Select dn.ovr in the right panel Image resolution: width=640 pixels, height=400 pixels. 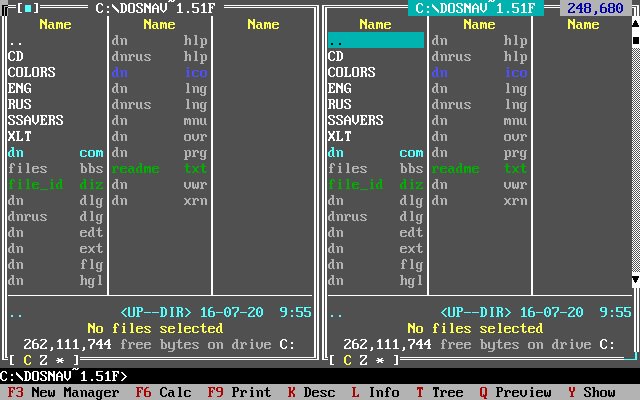(480, 136)
